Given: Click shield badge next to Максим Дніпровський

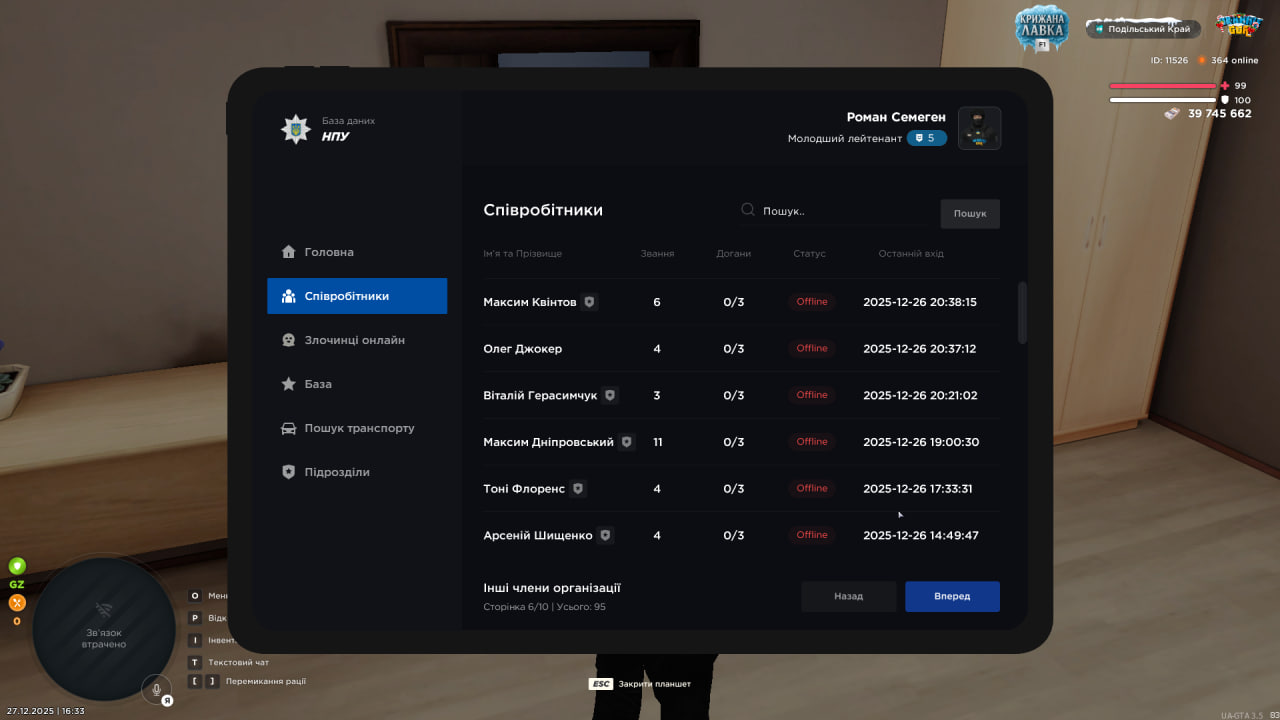Looking at the screenshot, I should [627, 442].
